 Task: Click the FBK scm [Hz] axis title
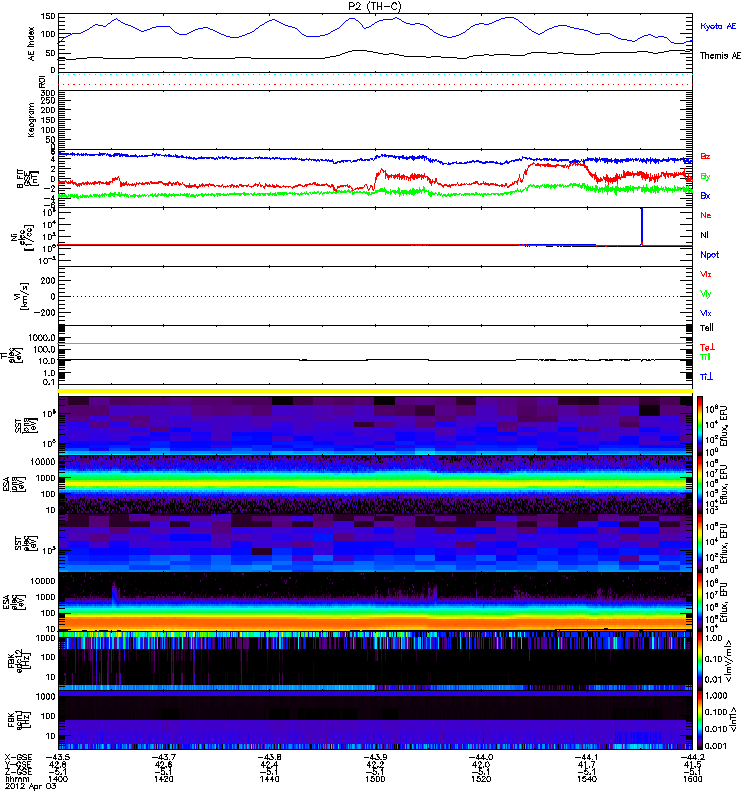point(19,718)
